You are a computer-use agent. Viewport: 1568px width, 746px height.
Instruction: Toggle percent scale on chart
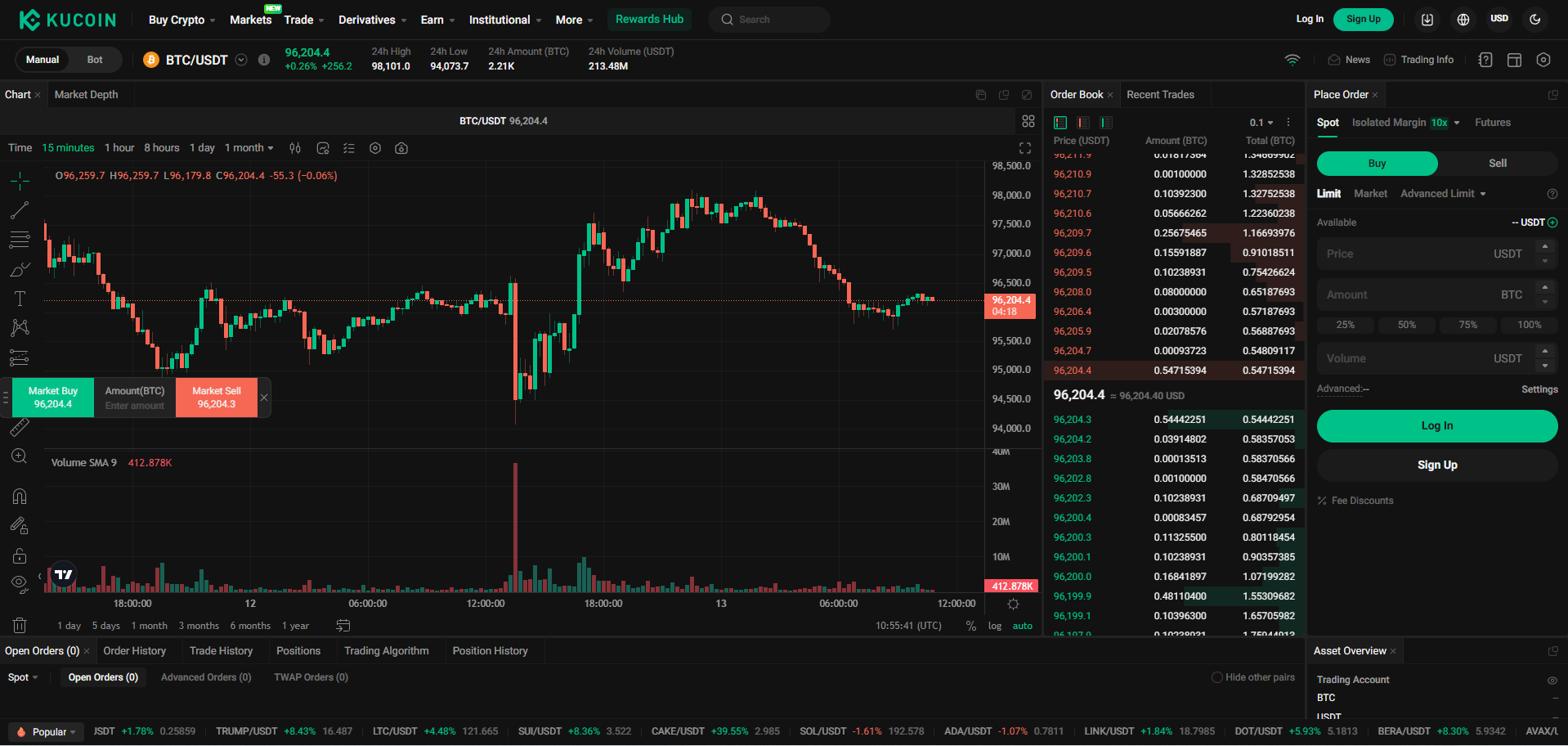[x=971, y=626]
